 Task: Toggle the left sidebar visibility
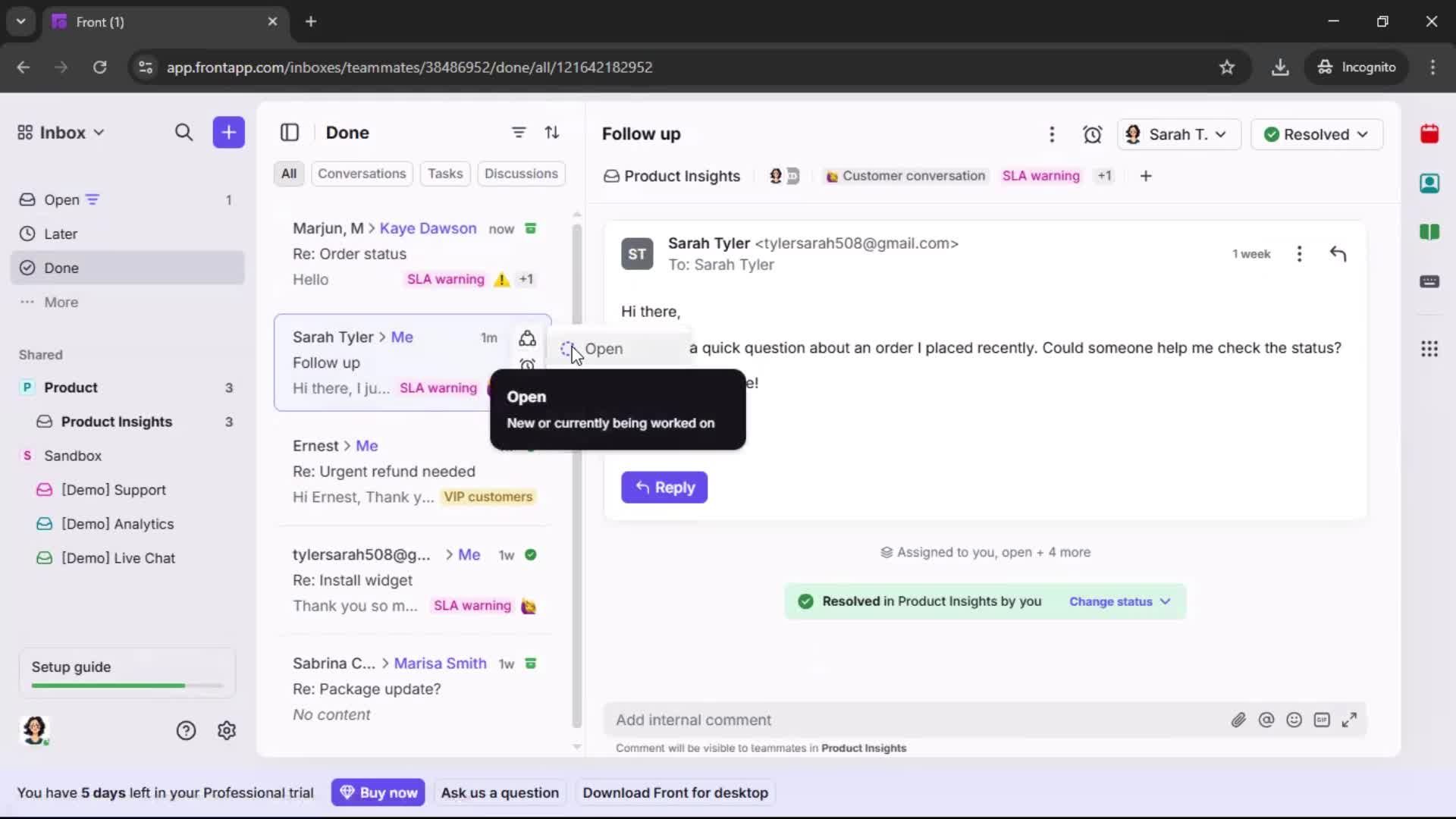click(290, 133)
